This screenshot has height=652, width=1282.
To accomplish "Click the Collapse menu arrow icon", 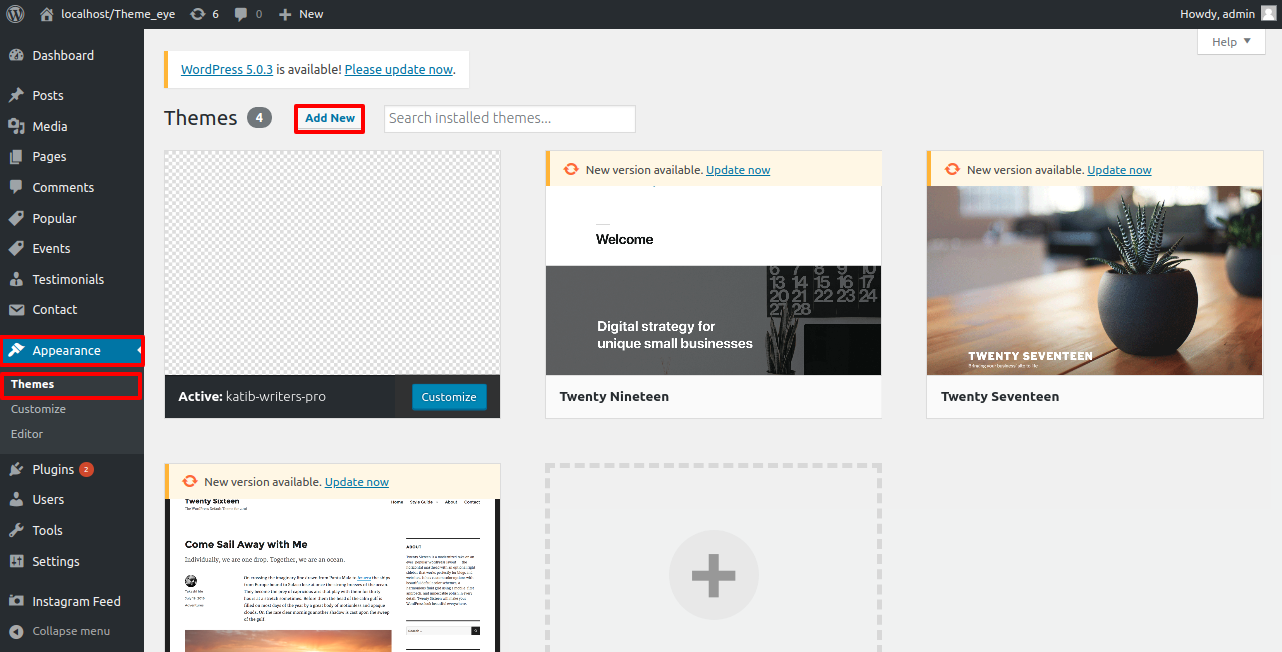I will pos(16,631).
